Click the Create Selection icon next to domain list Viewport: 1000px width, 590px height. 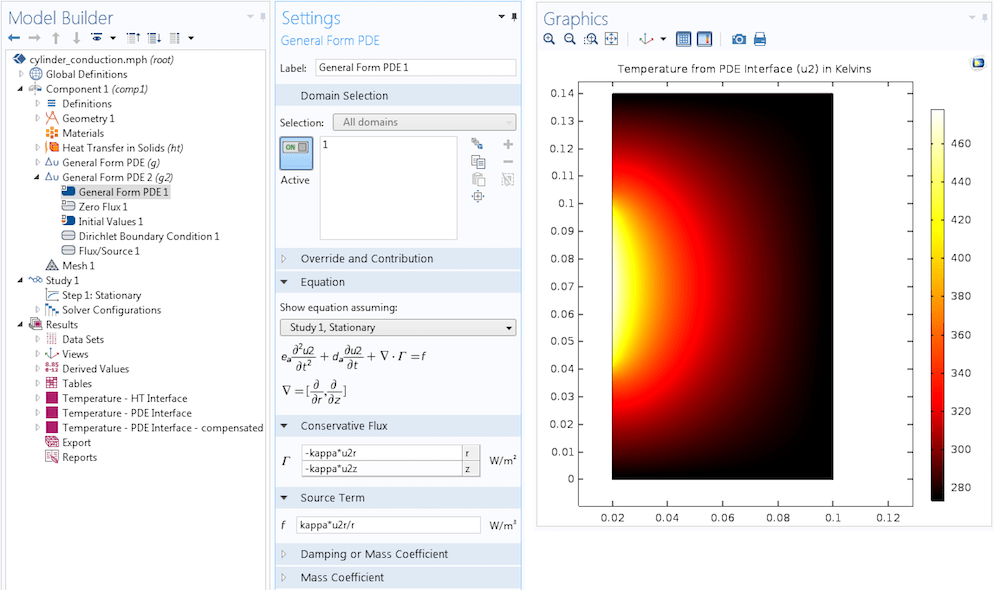(477, 144)
